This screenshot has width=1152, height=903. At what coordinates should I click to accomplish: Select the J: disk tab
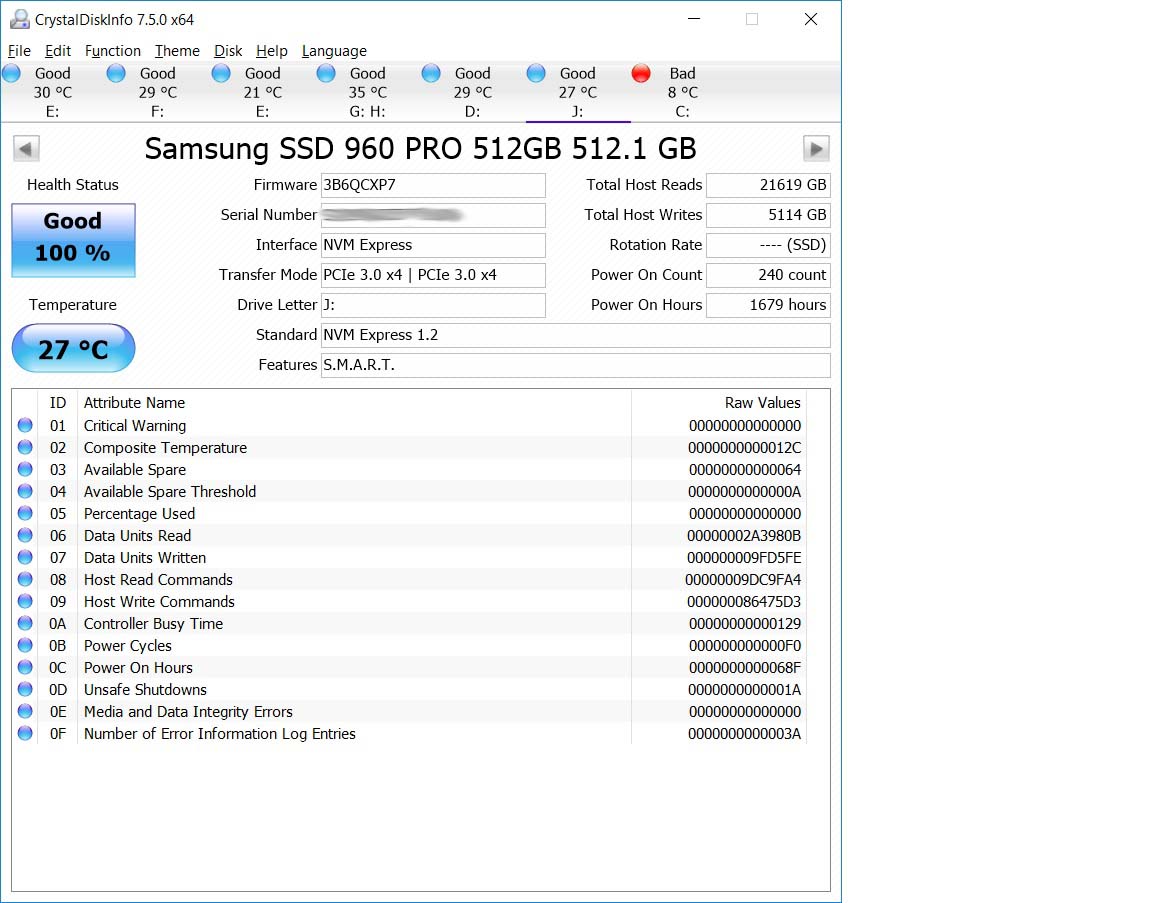577,92
